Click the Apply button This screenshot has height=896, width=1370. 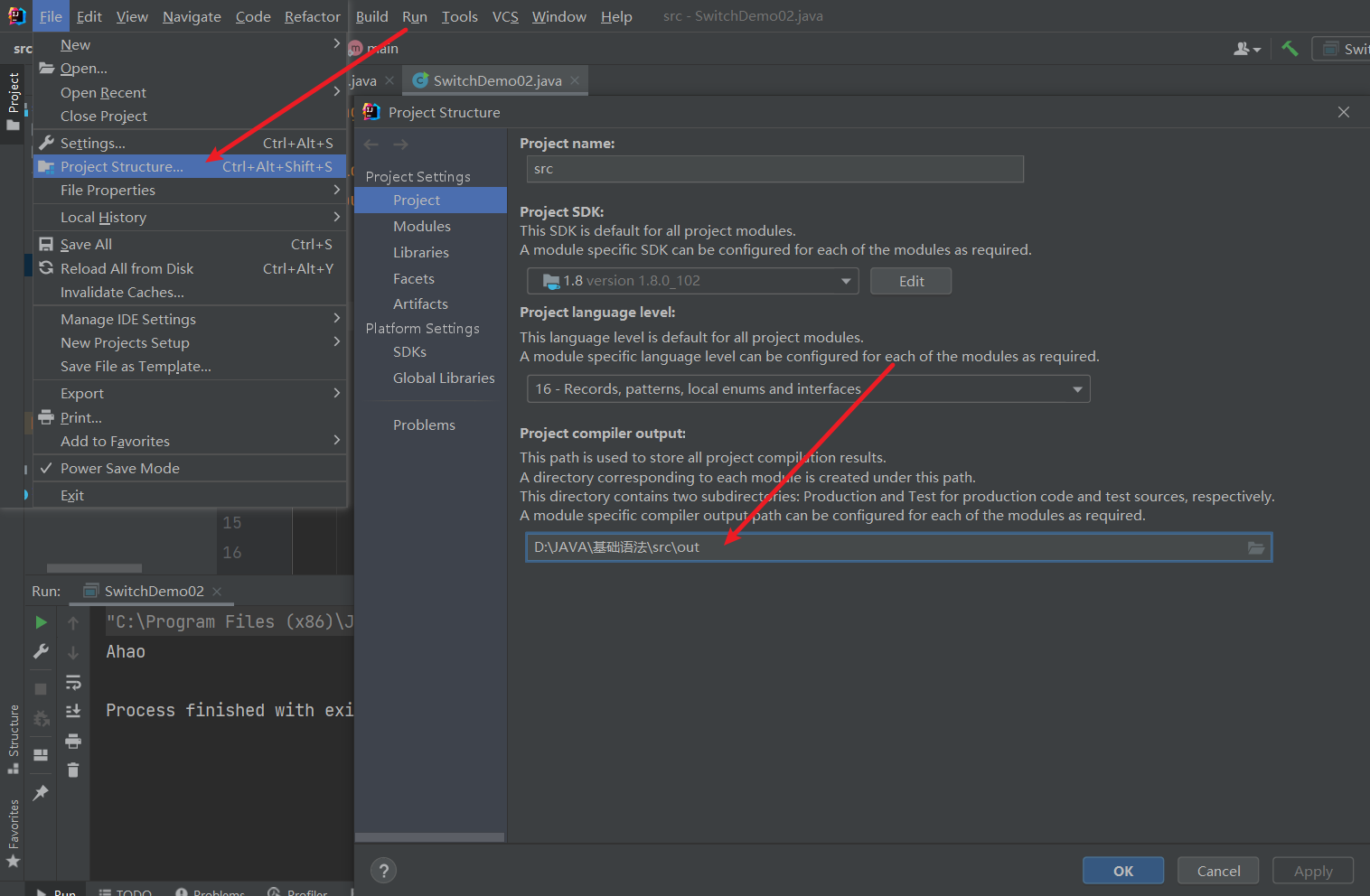click(x=1313, y=871)
